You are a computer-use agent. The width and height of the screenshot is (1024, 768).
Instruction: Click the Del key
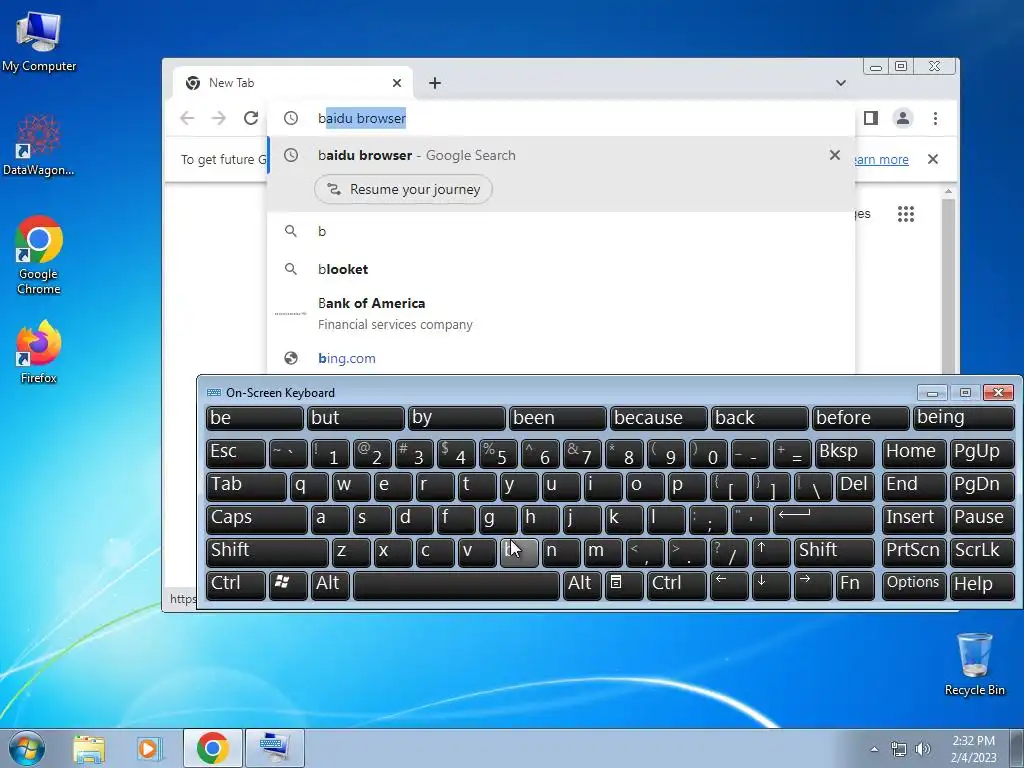855,487
